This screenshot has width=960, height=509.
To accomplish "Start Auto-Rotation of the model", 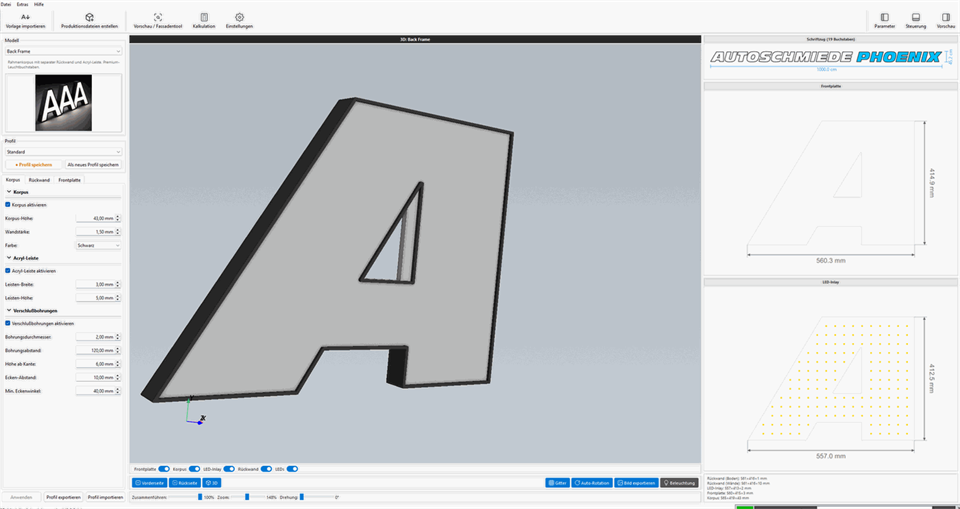I will (x=591, y=483).
